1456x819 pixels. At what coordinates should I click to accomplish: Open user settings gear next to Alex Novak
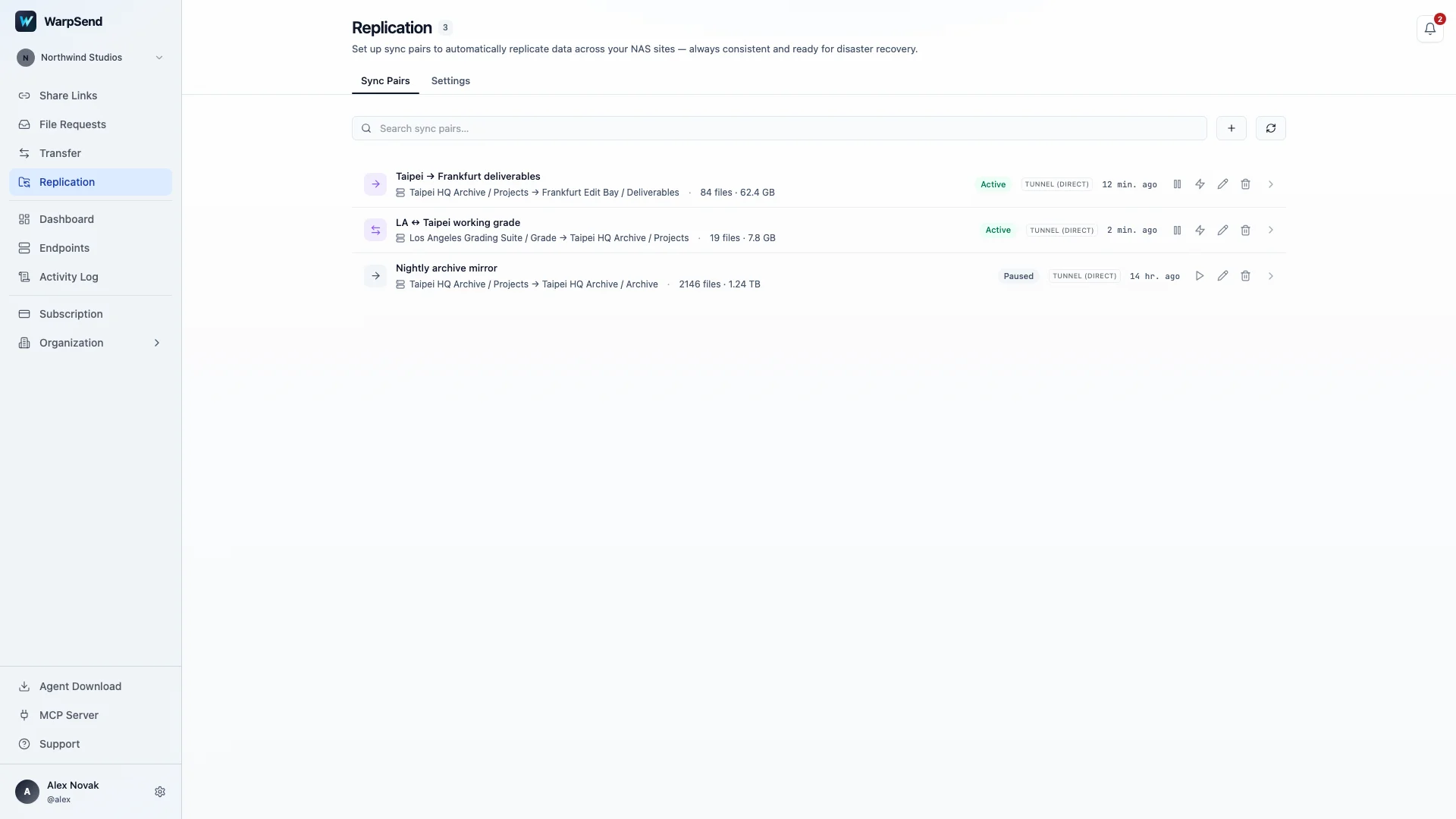[160, 792]
